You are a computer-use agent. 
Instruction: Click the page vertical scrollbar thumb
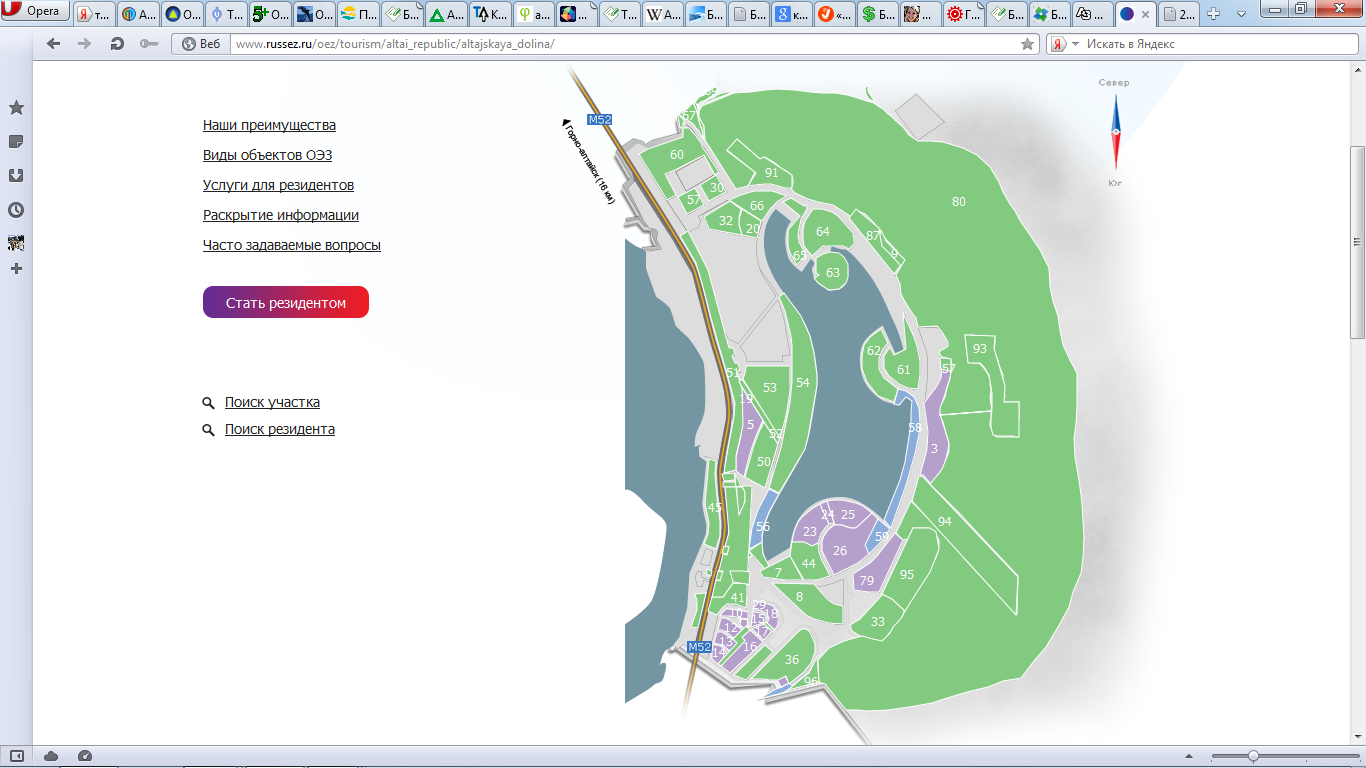[1357, 242]
